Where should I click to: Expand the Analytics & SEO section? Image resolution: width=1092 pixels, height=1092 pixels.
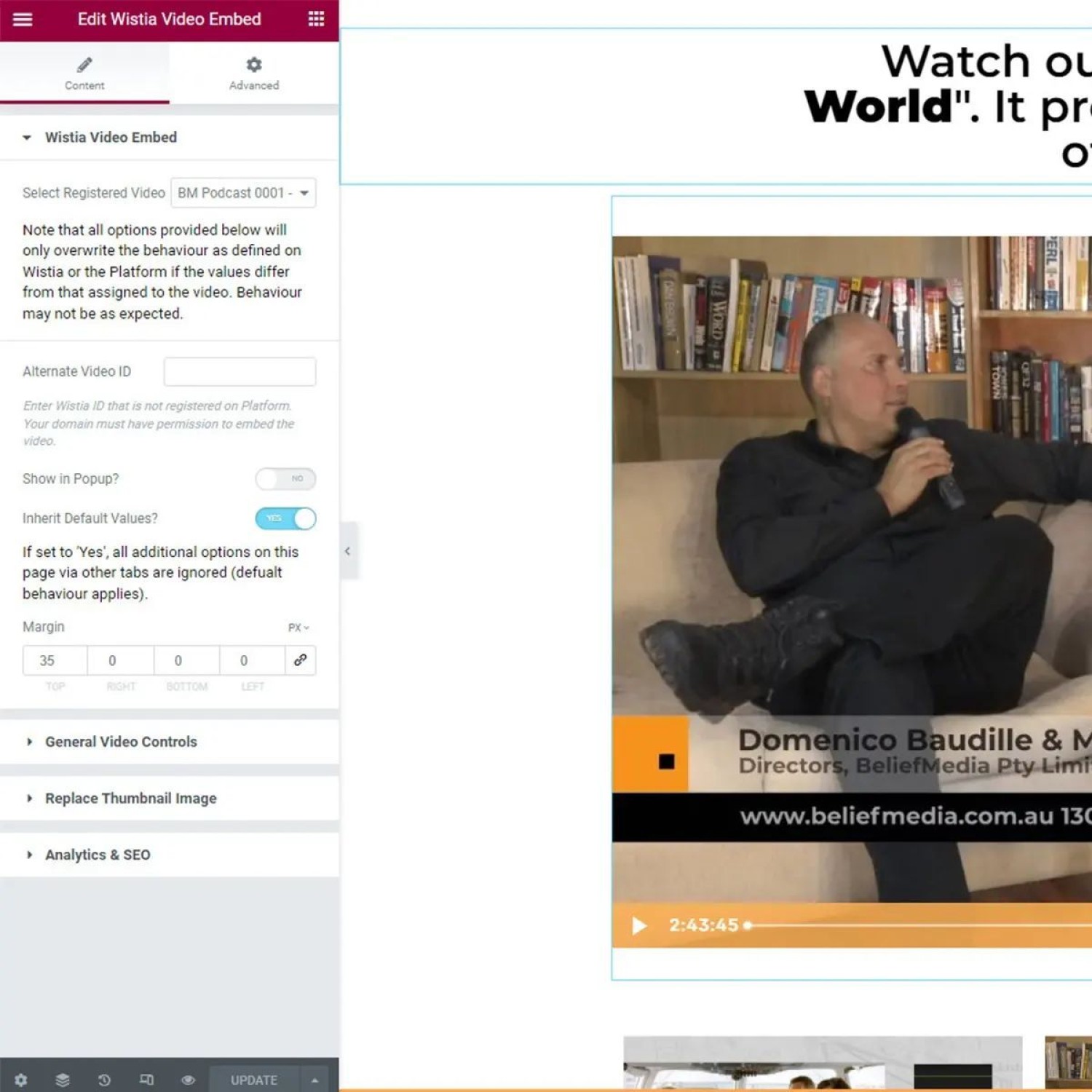98,855
